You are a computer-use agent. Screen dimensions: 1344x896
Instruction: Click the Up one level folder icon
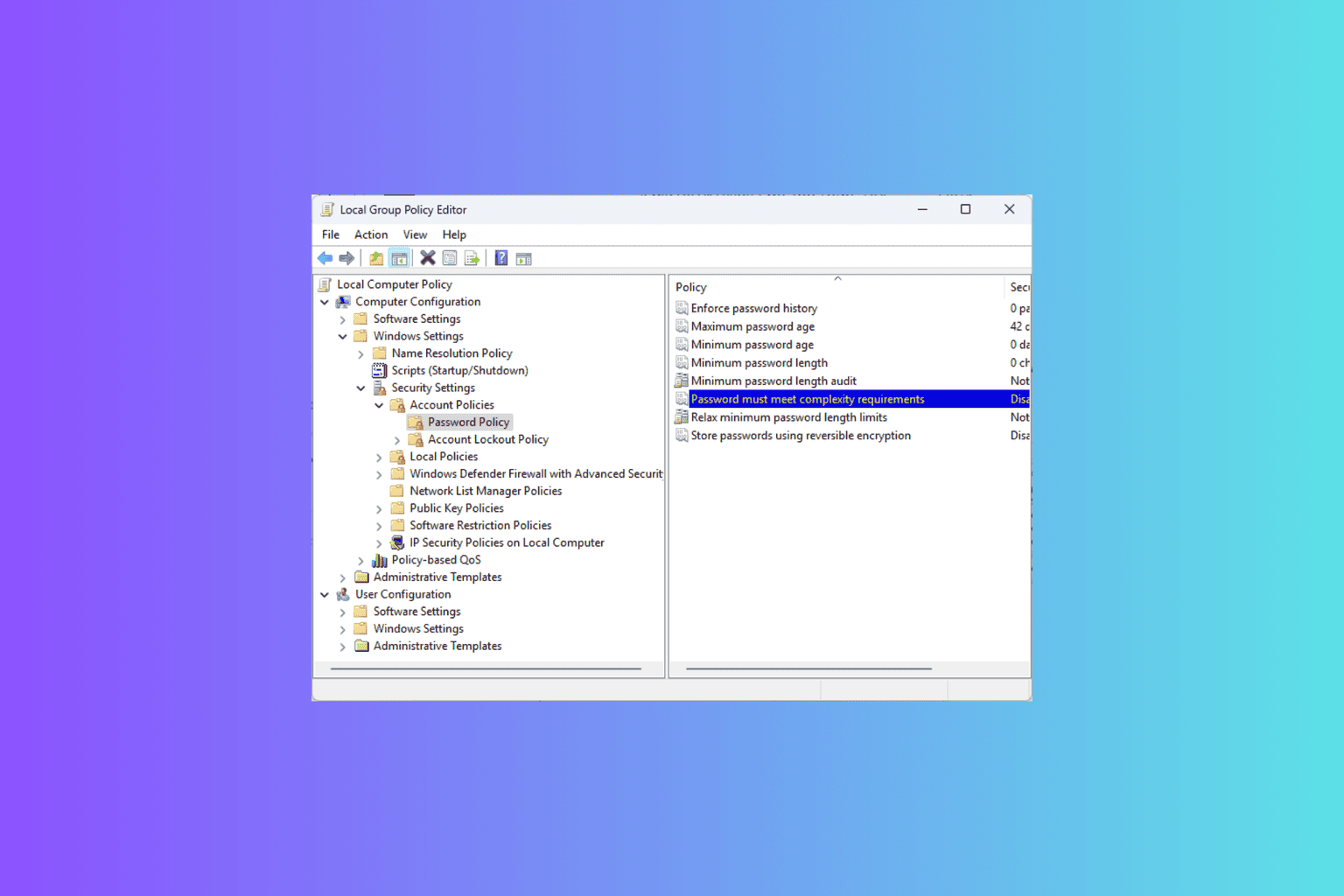point(376,258)
